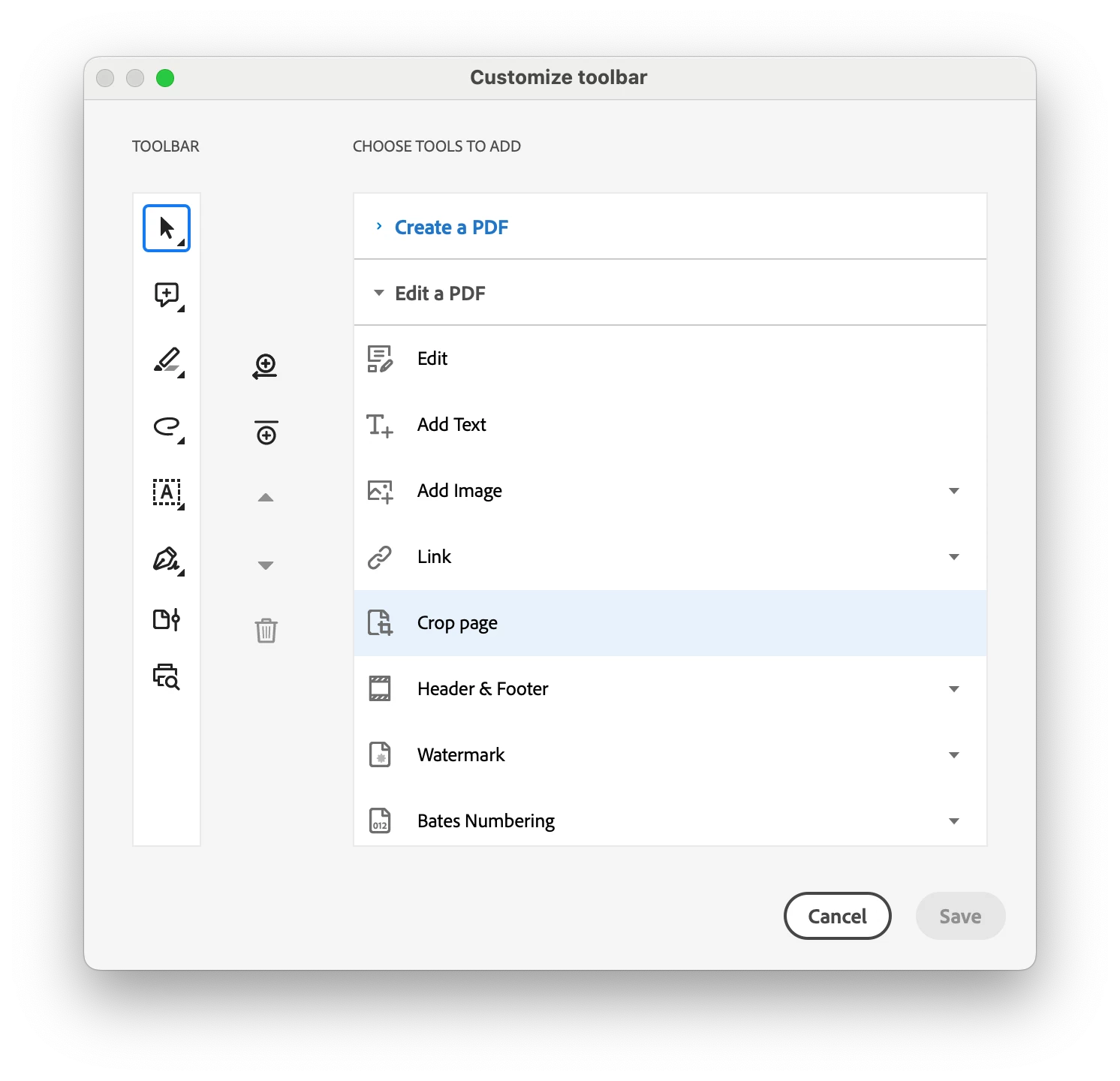Click the add tool to toolbar icon
The width and height of the screenshot is (1120, 1081).
tap(265, 366)
